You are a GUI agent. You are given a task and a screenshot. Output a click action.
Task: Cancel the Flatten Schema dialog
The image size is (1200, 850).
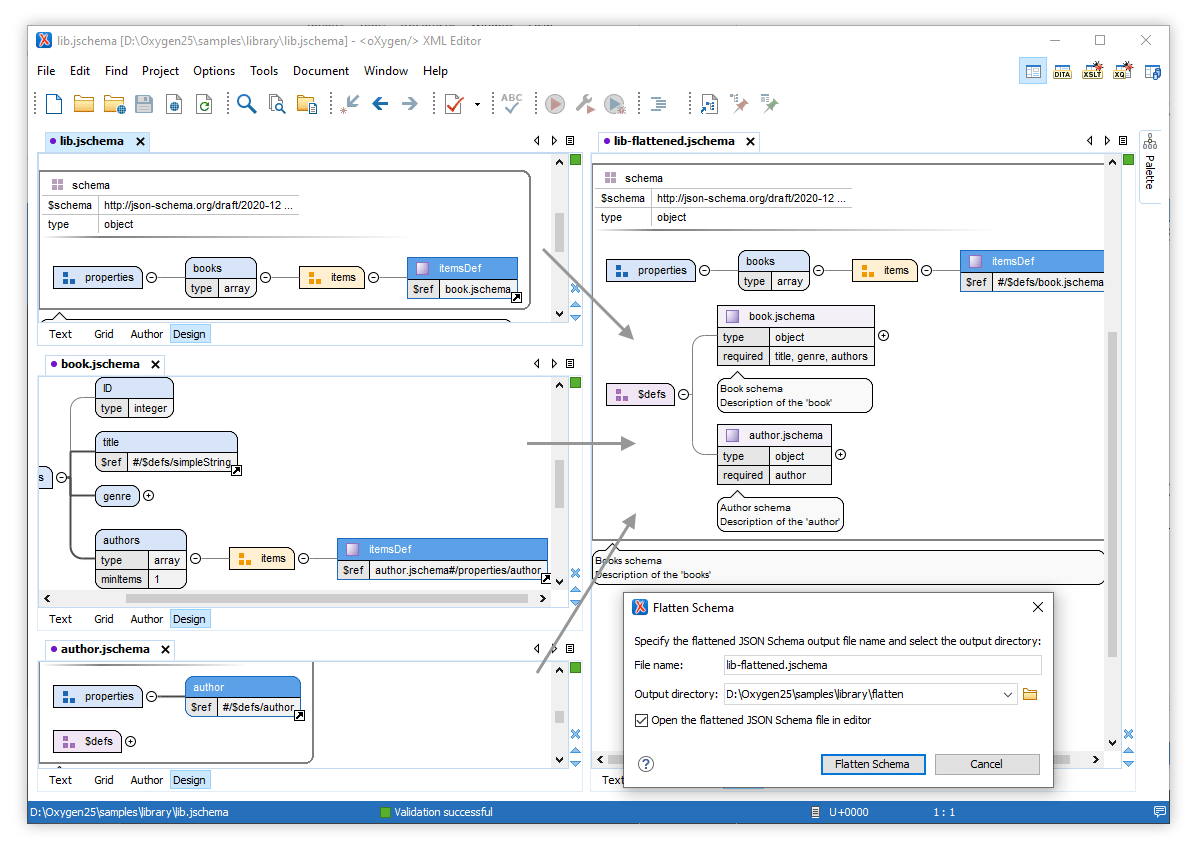click(x=986, y=764)
